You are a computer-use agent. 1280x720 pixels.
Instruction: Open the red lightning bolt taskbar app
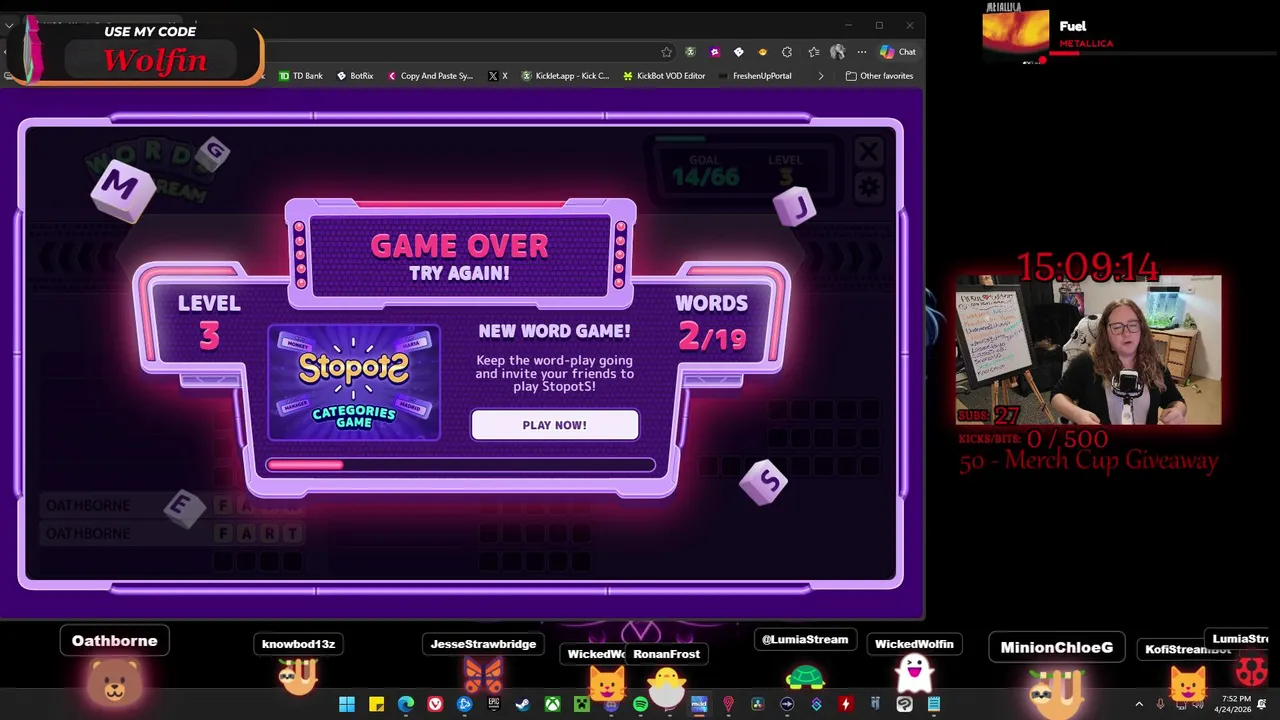845,705
